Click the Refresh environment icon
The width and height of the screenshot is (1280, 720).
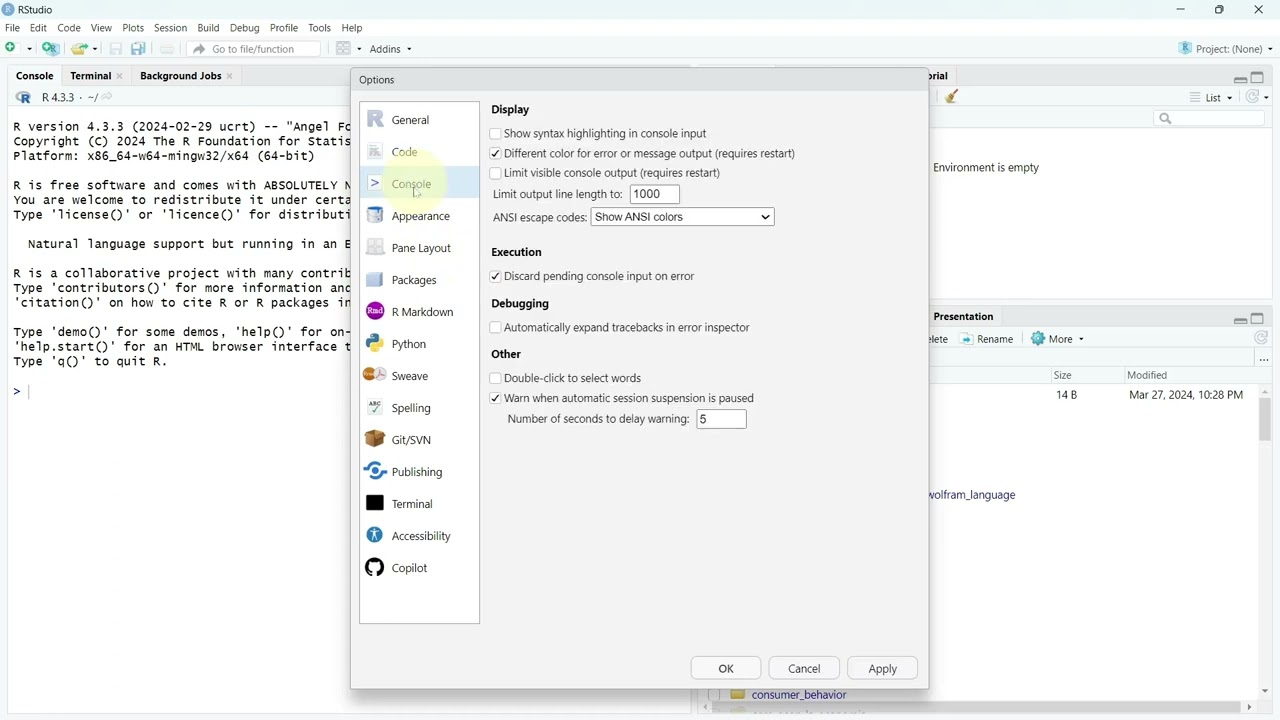1254,97
